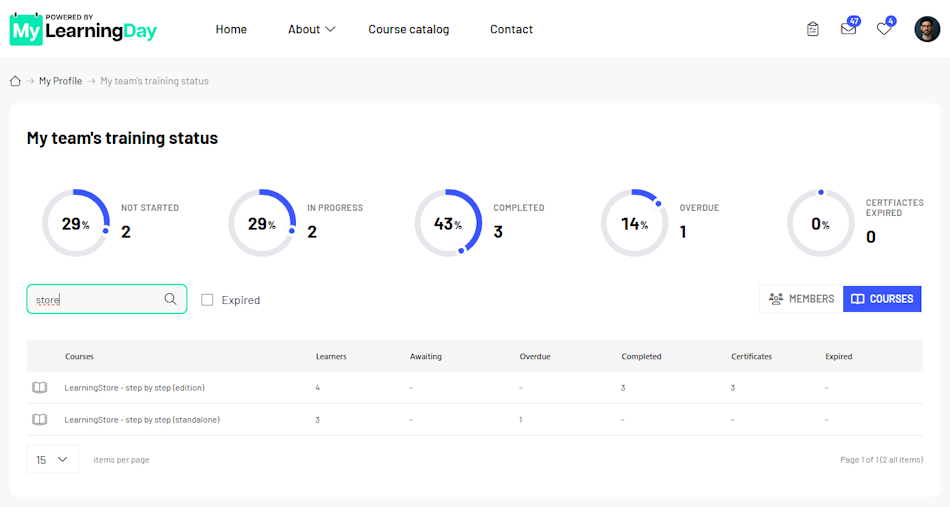Viewport: 950px width, 507px height.
Task: Go to My Profile breadcrumb link
Action: click(x=60, y=81)
